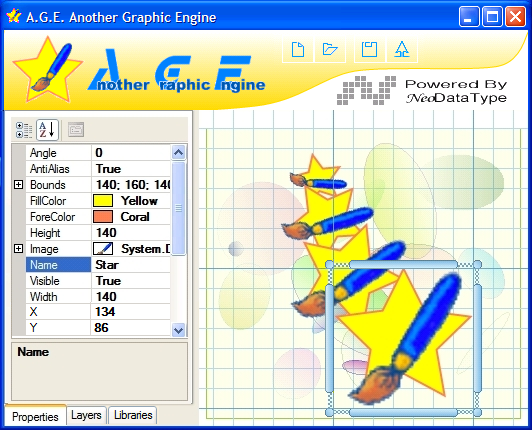This screenshot has width=532, height=430.
Task: Maximize the A.G.E. window
Action: (x=492, y=16)
